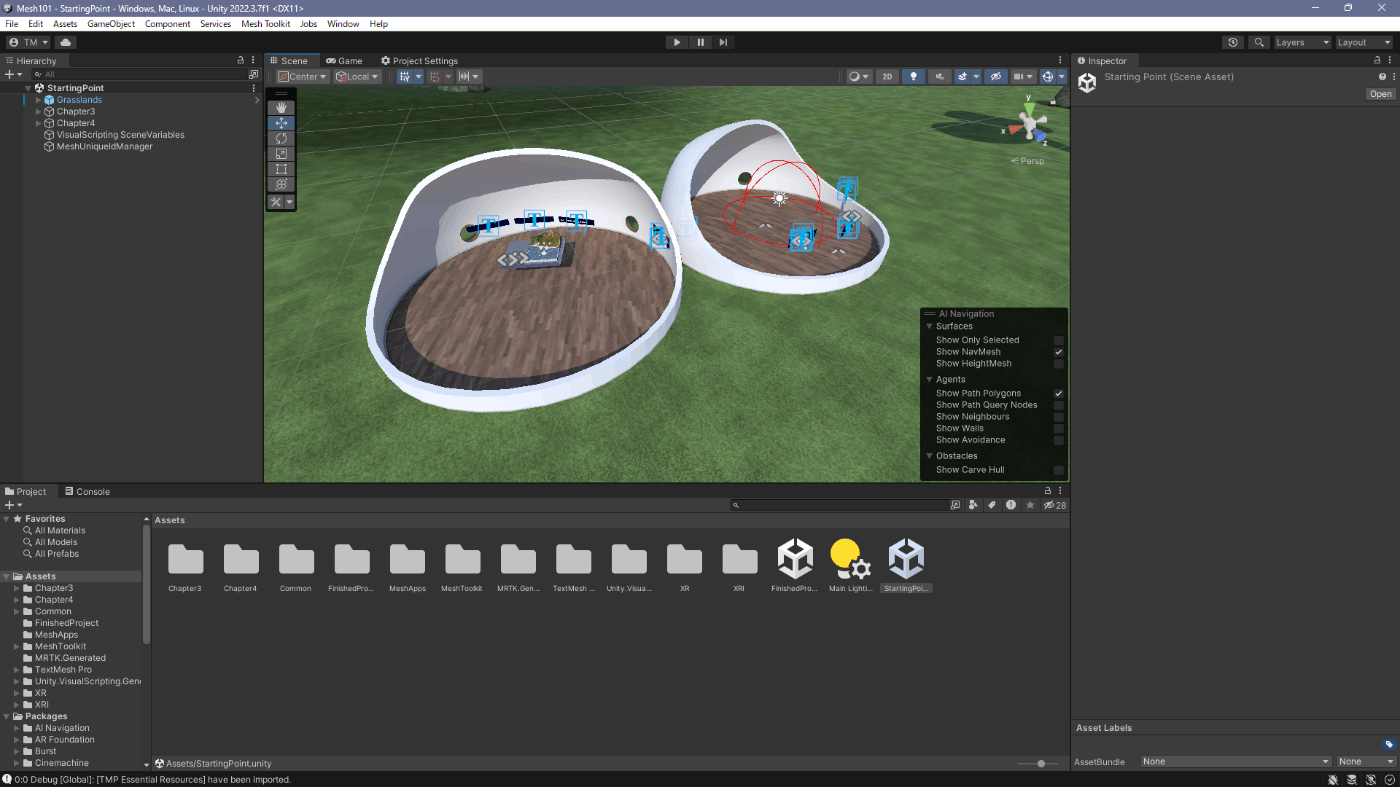Adjust the asset icon size slider
Image resolution: width=1400 pixels, height=787 pixels.
point(1039,764)
